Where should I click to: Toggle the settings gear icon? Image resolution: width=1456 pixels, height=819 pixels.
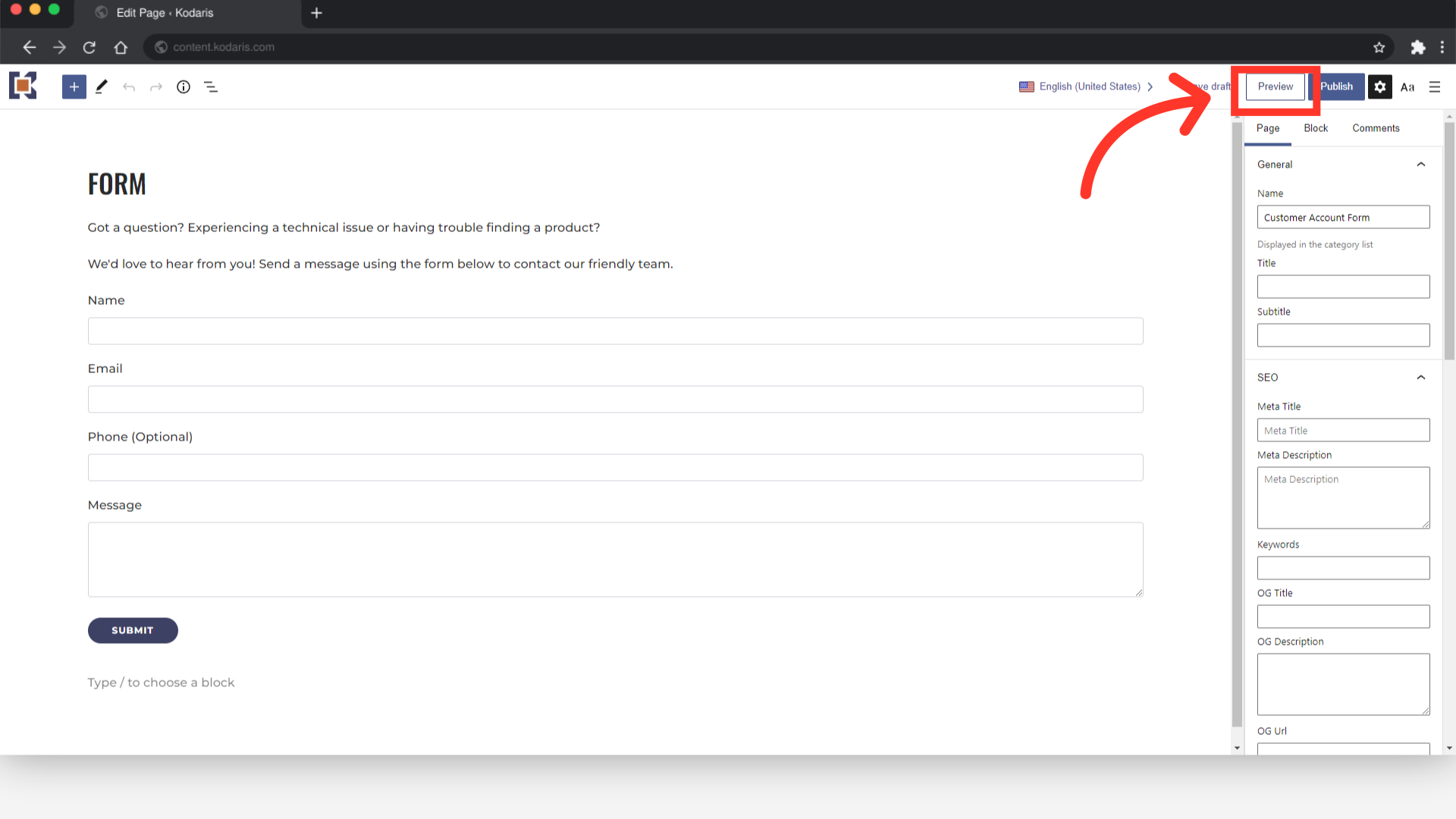[x=1380, y=87]
